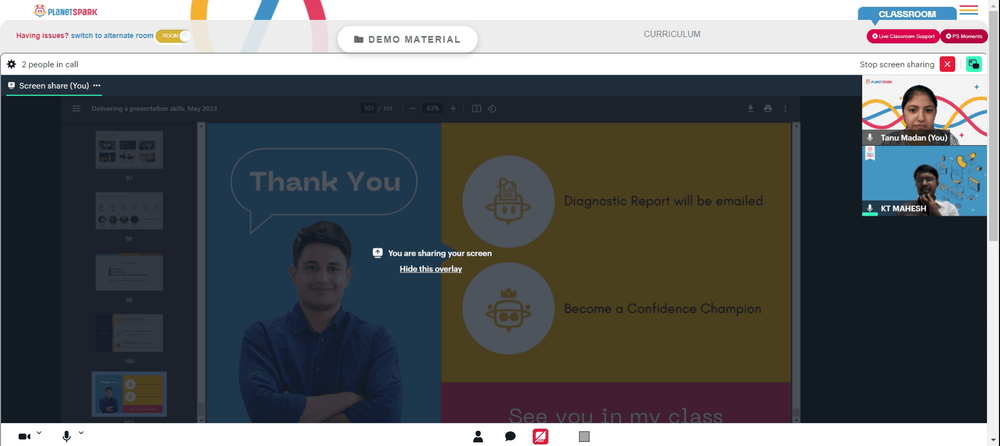The image size is (1000, 446).
Task: Select slide thumbnail 97
Action: pyautogui.click(x=129, y=150)
